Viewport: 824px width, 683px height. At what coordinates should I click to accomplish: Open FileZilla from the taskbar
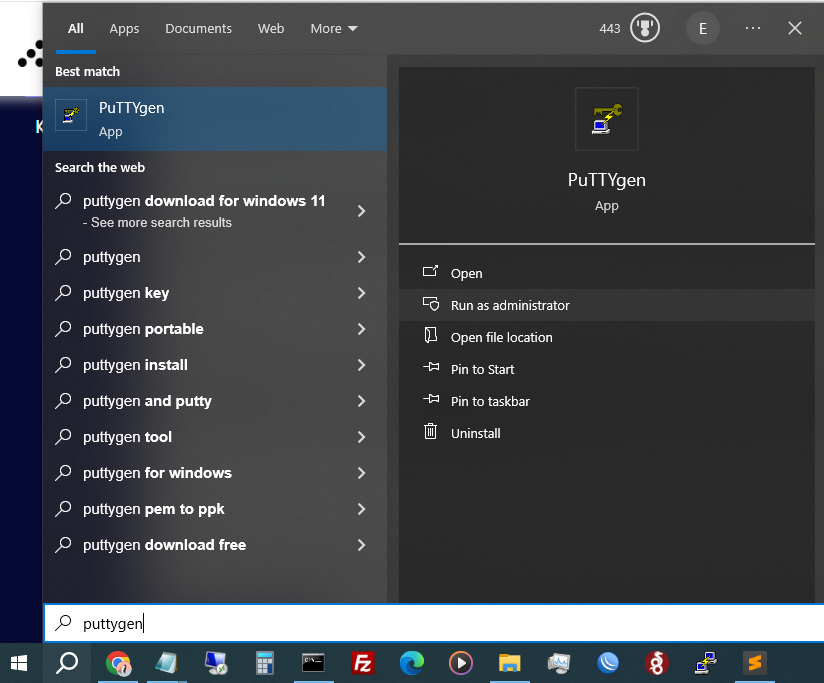[x=363, y=662]
